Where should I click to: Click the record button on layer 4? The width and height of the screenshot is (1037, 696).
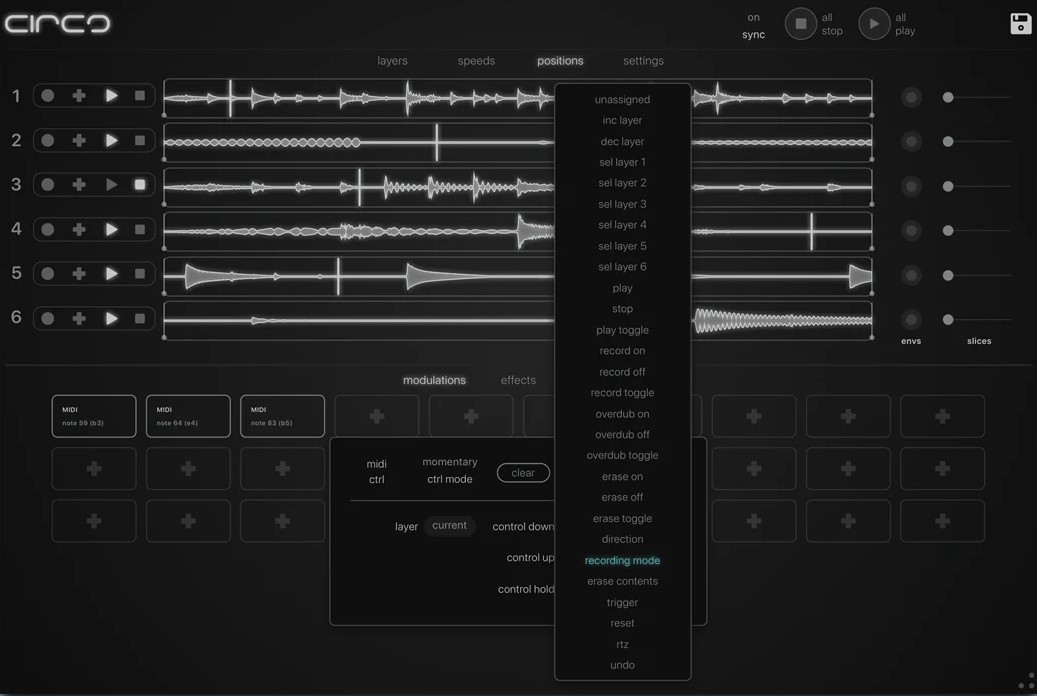click(48, 230)
